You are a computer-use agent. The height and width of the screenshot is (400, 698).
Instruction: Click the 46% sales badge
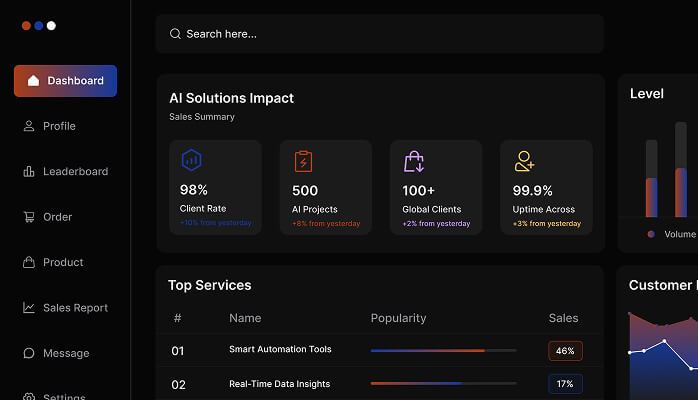tap(565, 351)
